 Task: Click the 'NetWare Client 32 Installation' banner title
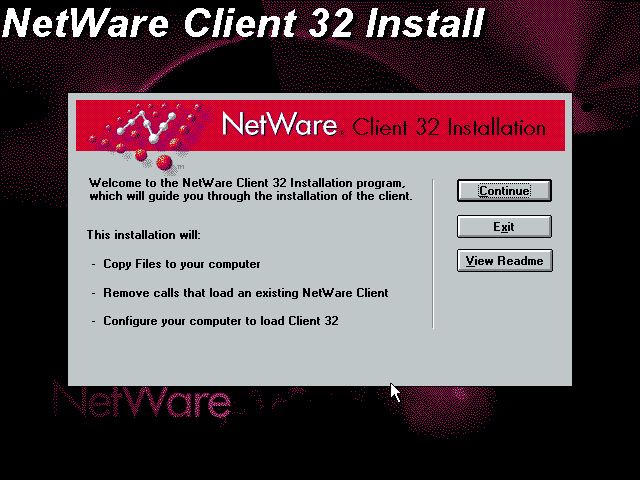(x=384, y=125)
